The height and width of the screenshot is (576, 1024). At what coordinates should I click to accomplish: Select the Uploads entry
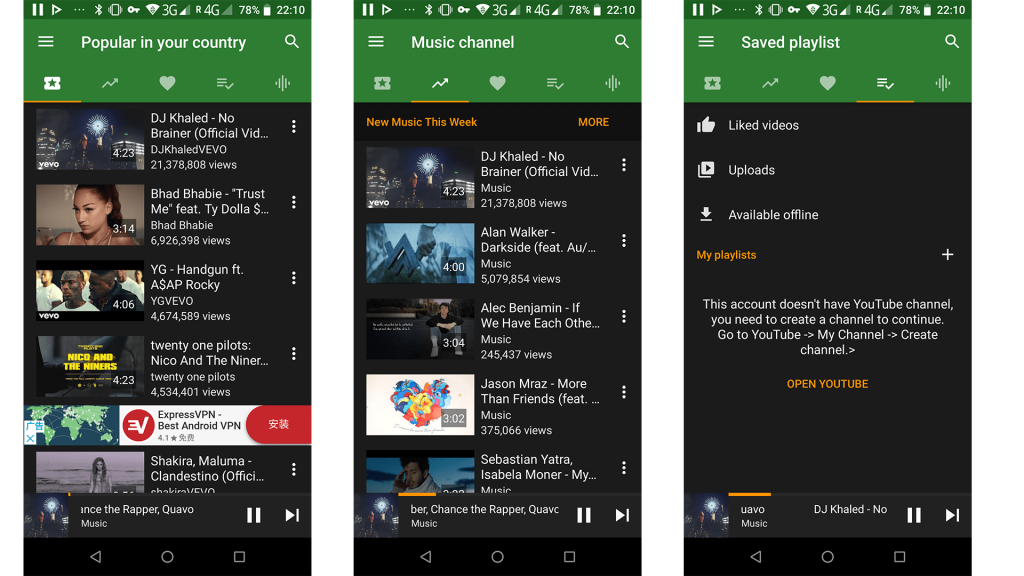[751, 170]
